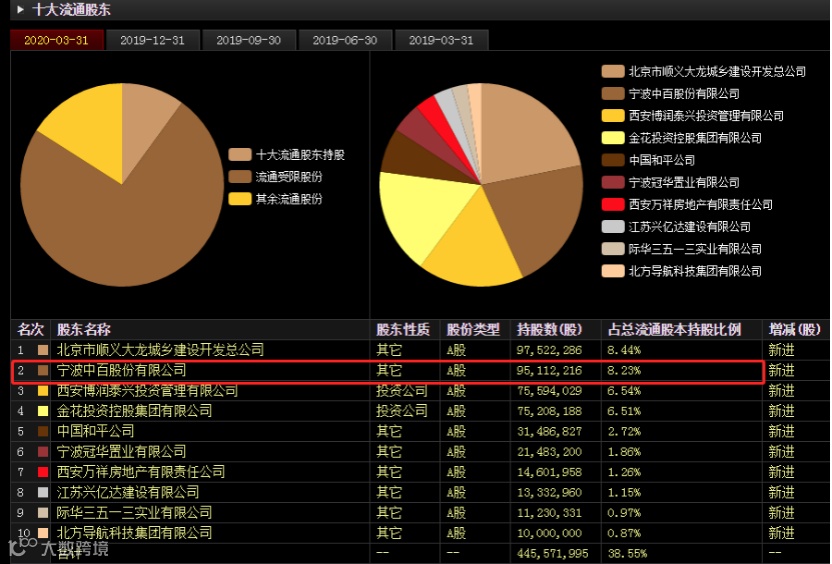Click the percentage 1.86%

tap(624, 452)
